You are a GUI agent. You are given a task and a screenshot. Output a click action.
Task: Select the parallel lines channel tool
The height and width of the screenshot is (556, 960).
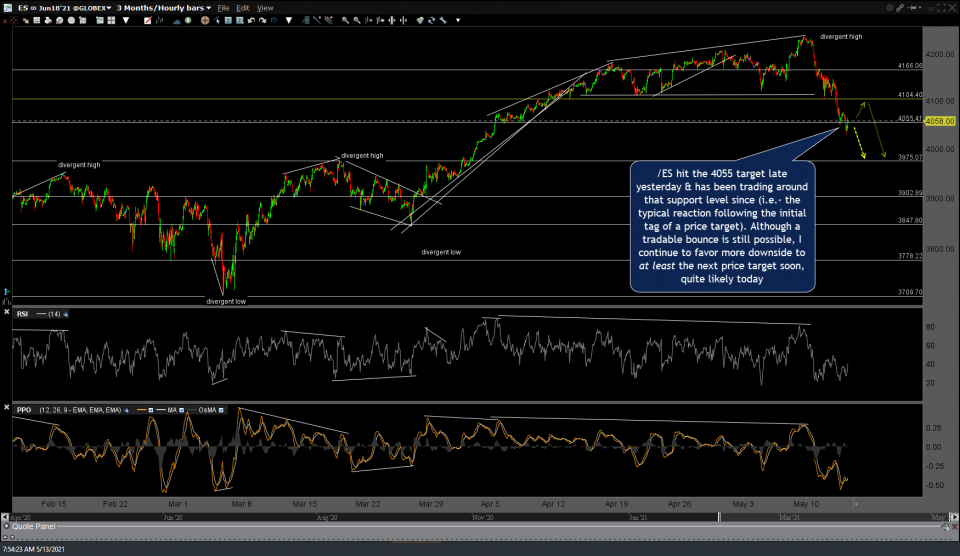329,21
